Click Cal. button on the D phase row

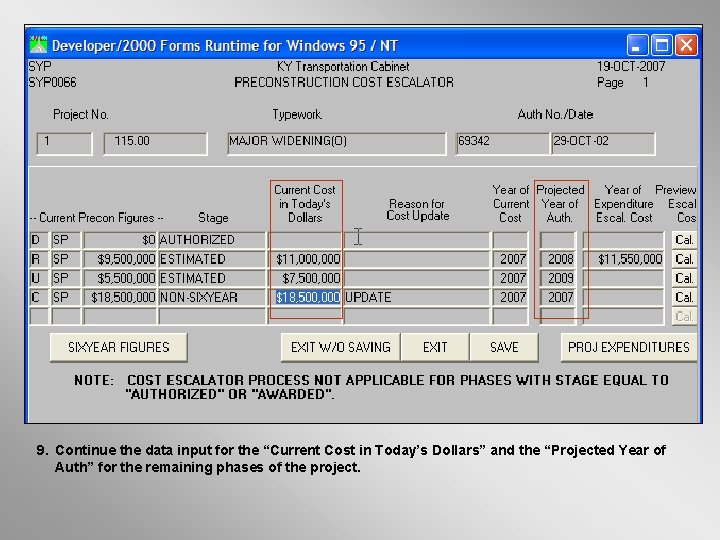tap(684, 240)
